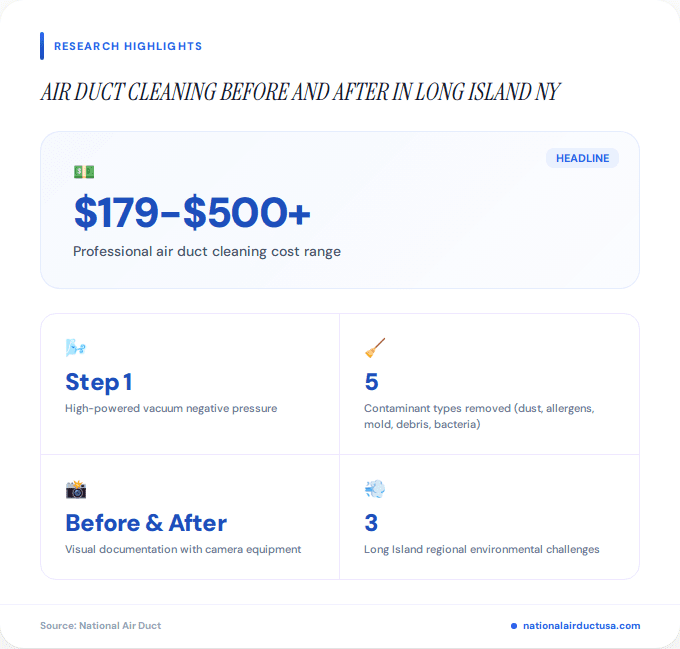Image resolution: width=680 pixels, height=649 pixels.
Task: Click the Air Duct Cleaning title heading
Action: (300, 92)
